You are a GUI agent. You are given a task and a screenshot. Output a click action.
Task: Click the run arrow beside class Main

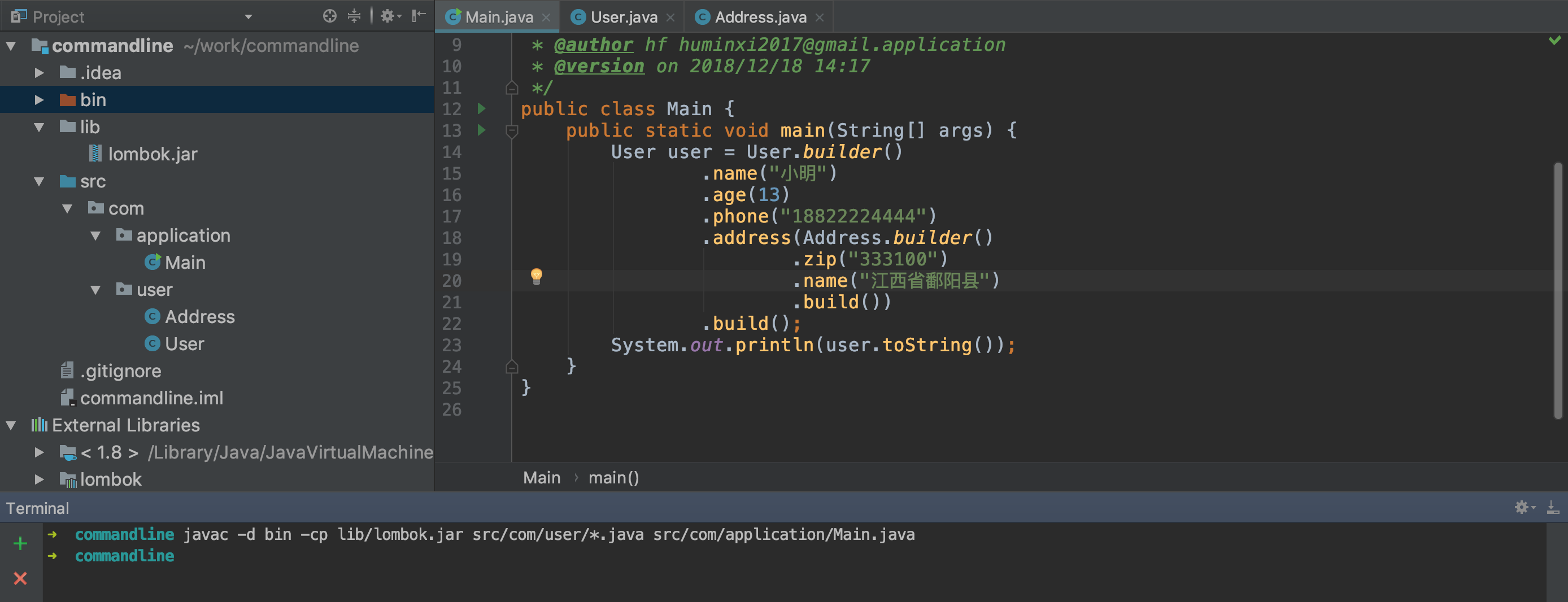[x=481, y=109]
